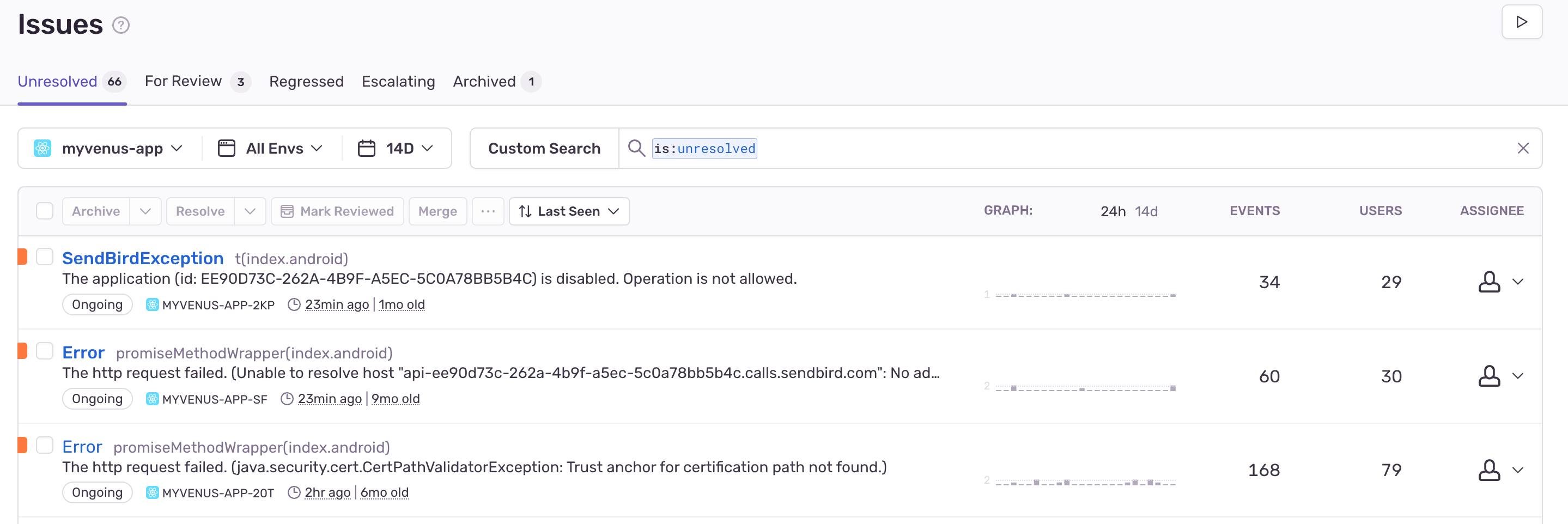Click Mark Reviewed button
This screenshot has height=524, width=1568.
(337, 211)
